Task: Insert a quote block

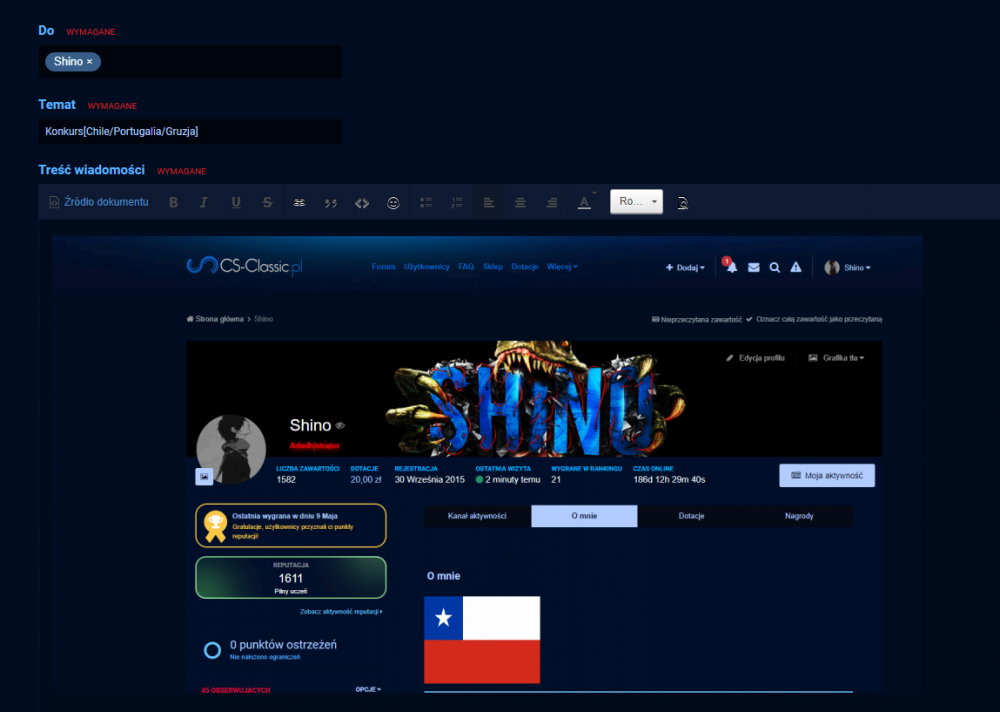Action: click(330, 202)
